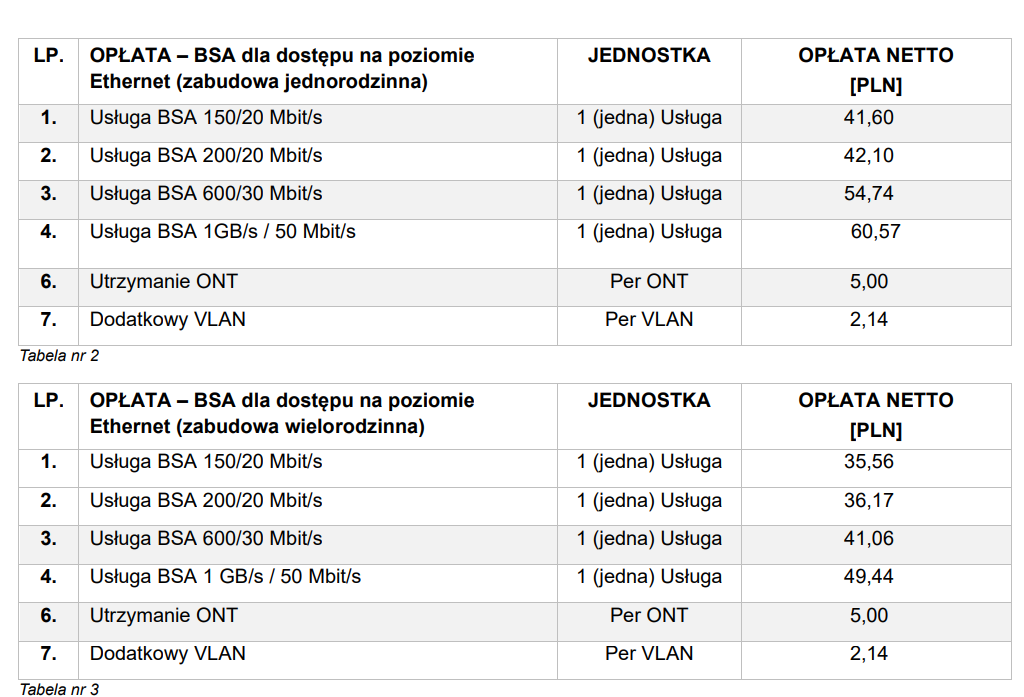Image resolution: width=1024 pixels, height=697 pixels.
Task: Click the "Tabela nr 2" caption
Action: 59,355
